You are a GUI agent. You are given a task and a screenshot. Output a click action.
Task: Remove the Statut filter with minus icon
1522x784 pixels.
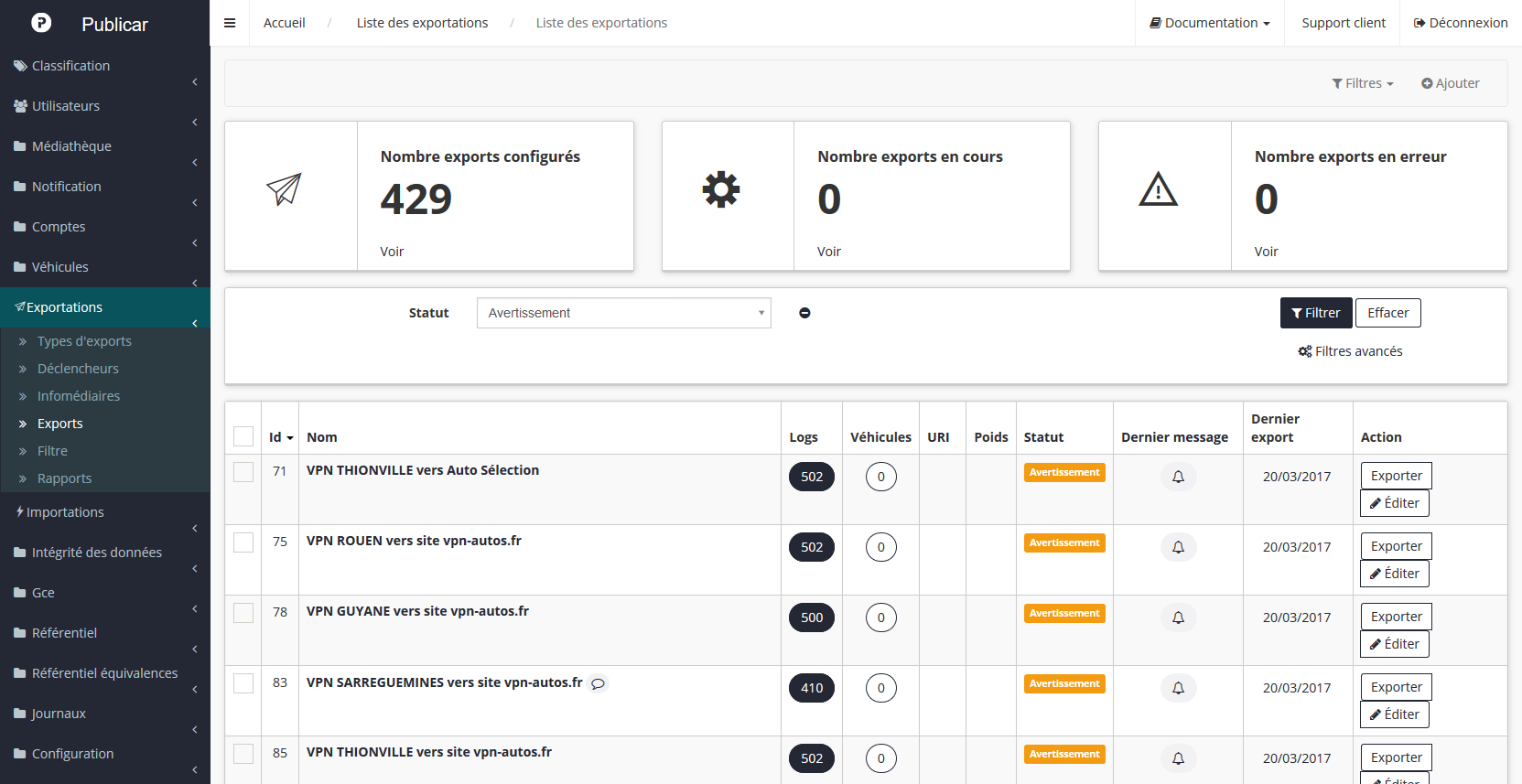(x=804, y=313)
